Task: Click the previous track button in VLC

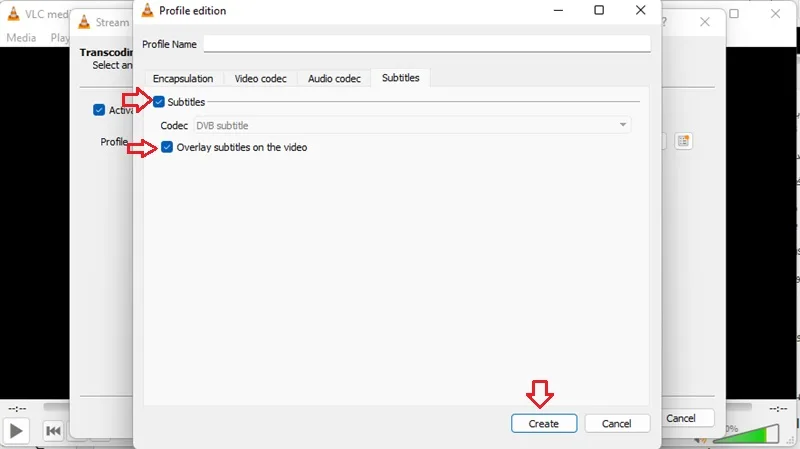Action: point(53,431)
